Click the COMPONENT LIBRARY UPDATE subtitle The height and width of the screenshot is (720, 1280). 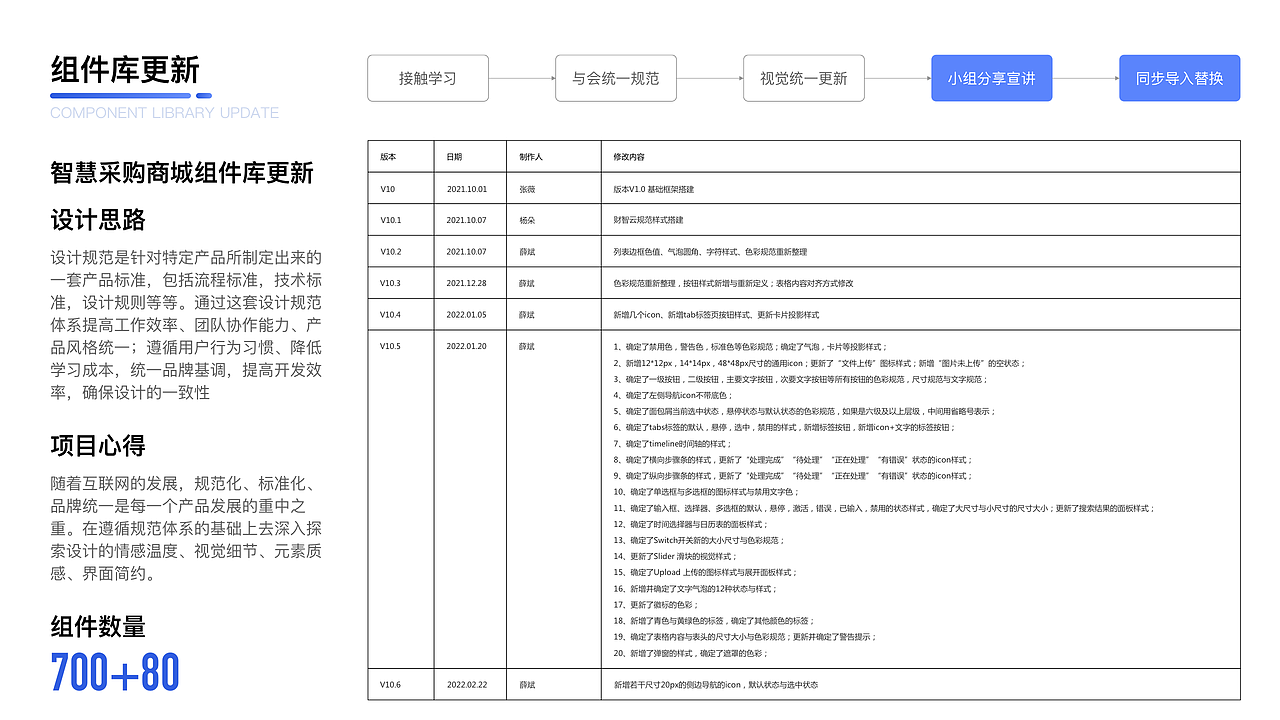[x=165, y=113]
